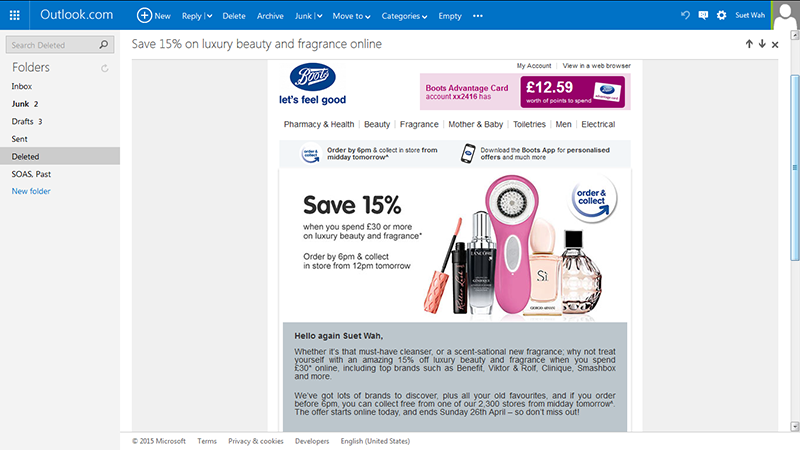Click the Boots Advantage Card banner
This screenshot has height=450, width=800.
[525, 92]
